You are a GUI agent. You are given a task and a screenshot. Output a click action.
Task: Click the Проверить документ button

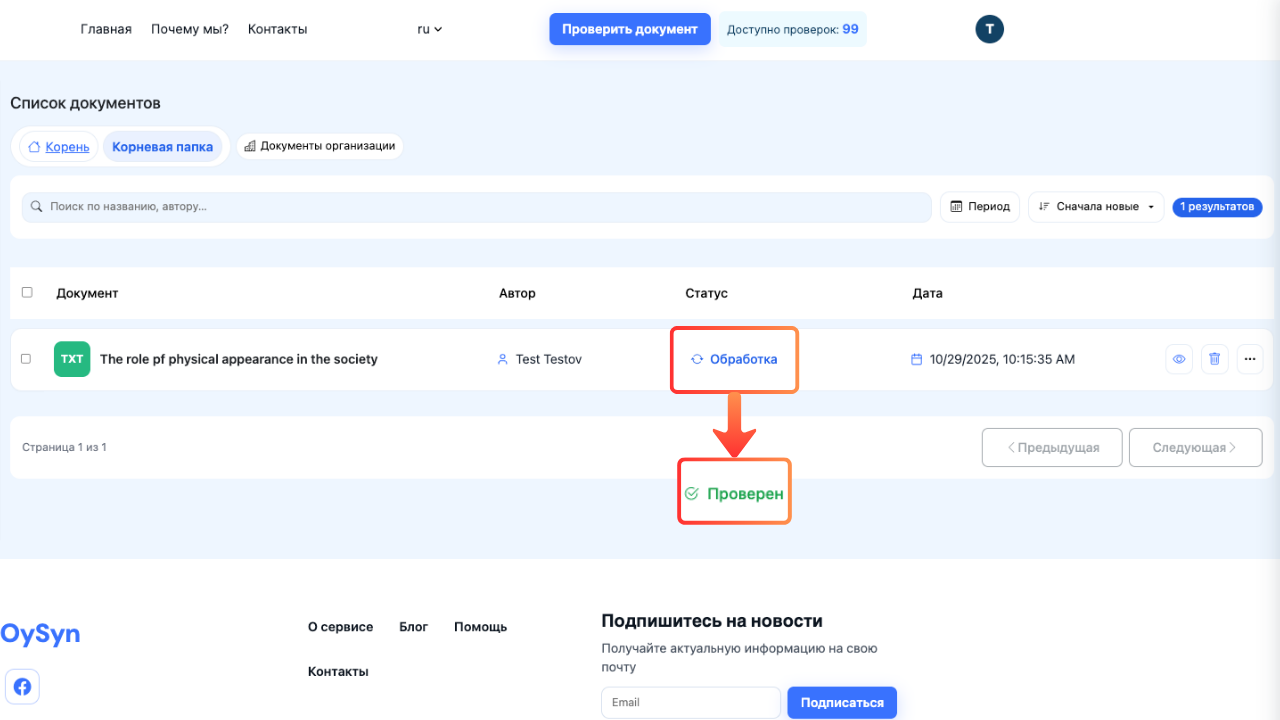629,29
